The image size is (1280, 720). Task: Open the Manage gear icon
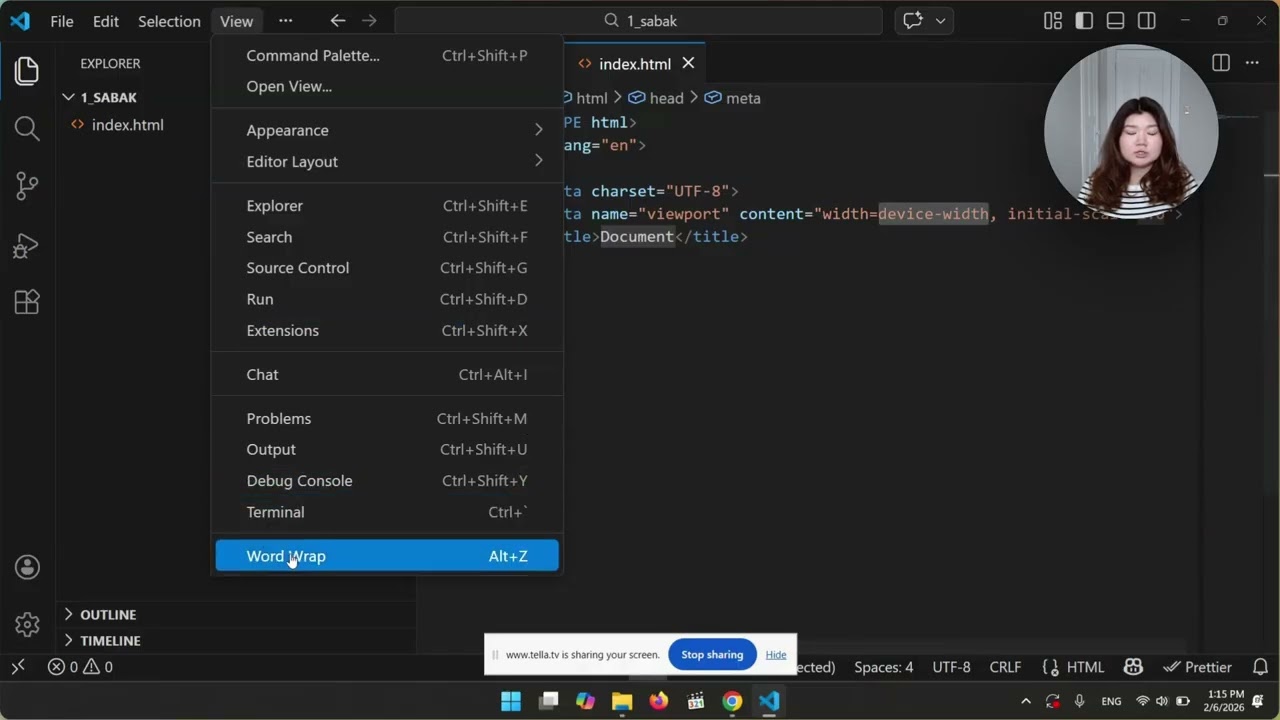[x=27, y=625]
